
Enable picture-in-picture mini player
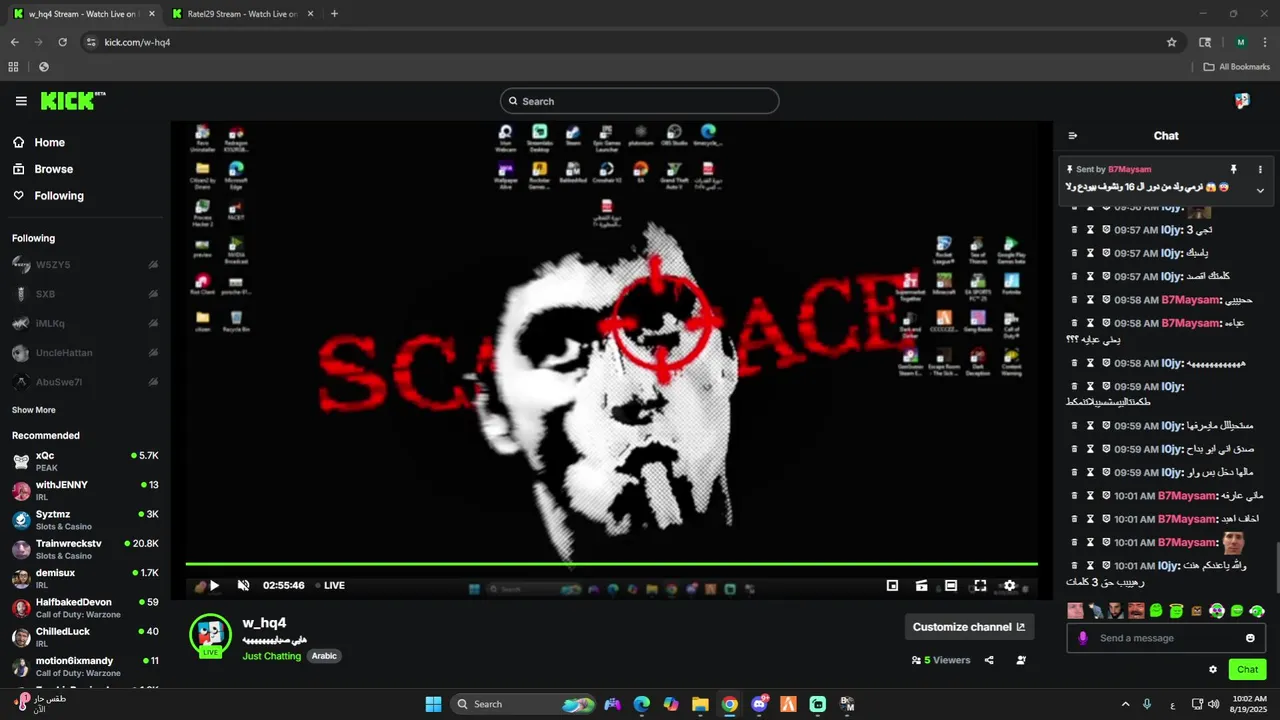click(892, 586)
